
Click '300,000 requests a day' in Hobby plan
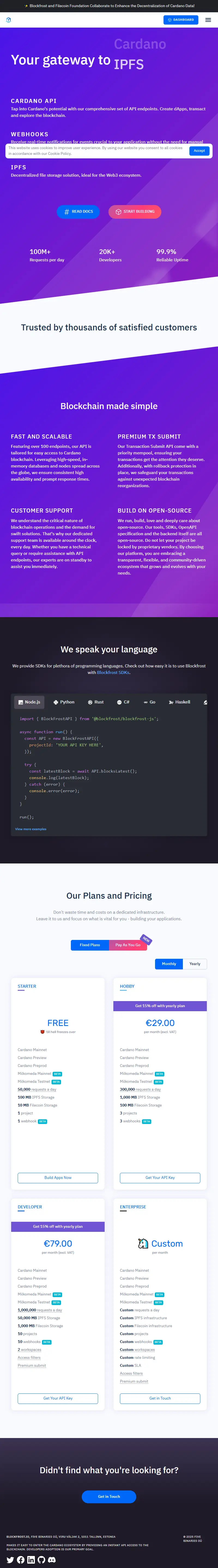click(140, 1090)
